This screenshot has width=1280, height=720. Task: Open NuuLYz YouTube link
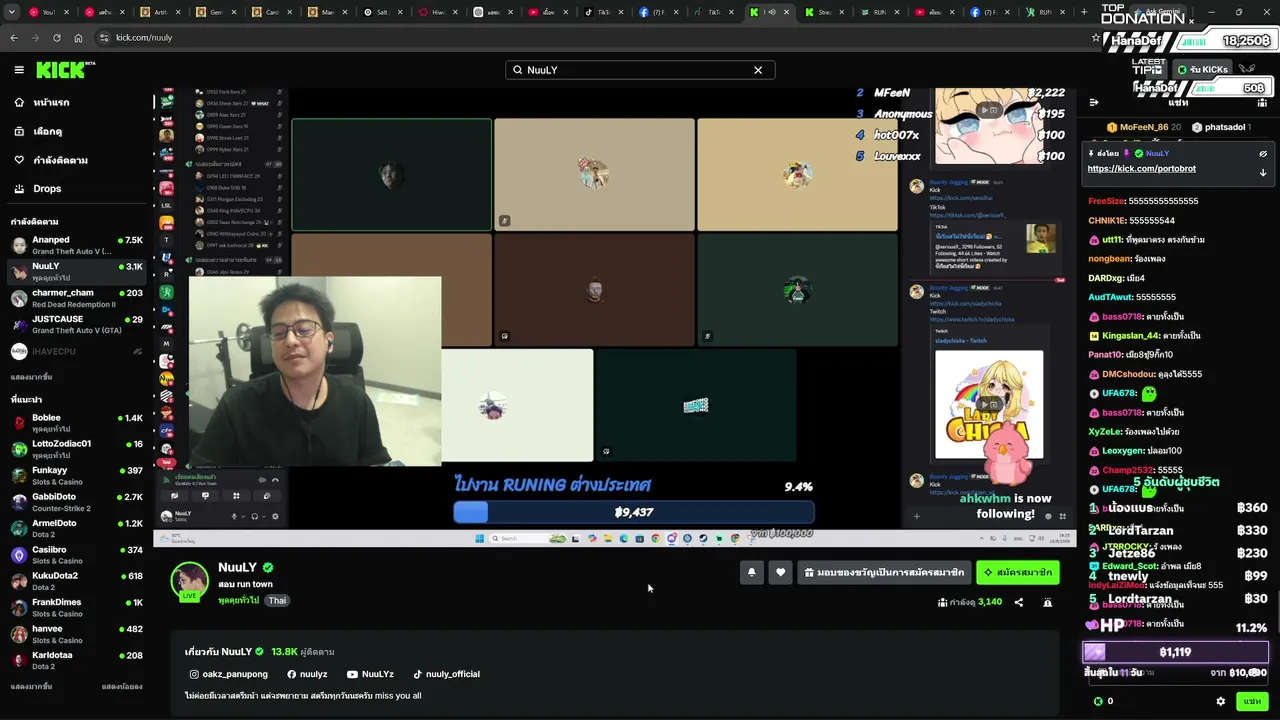(370, 674)
